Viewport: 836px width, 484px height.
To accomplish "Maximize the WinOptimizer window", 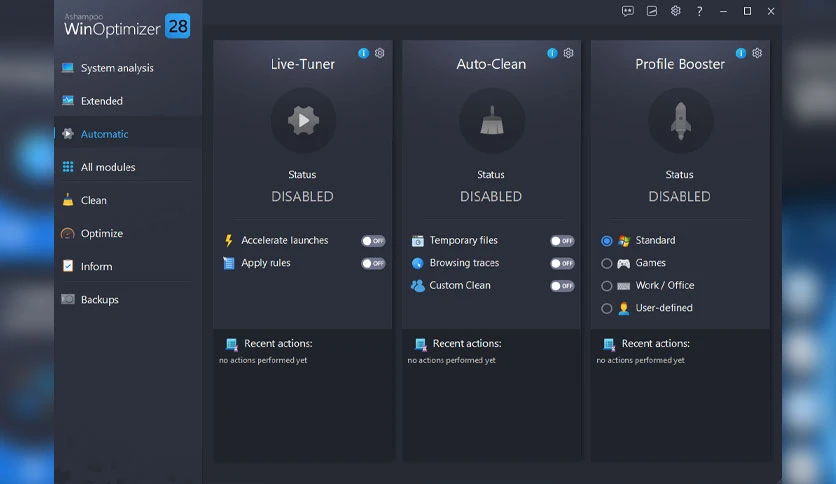I will tap(747, 11).
